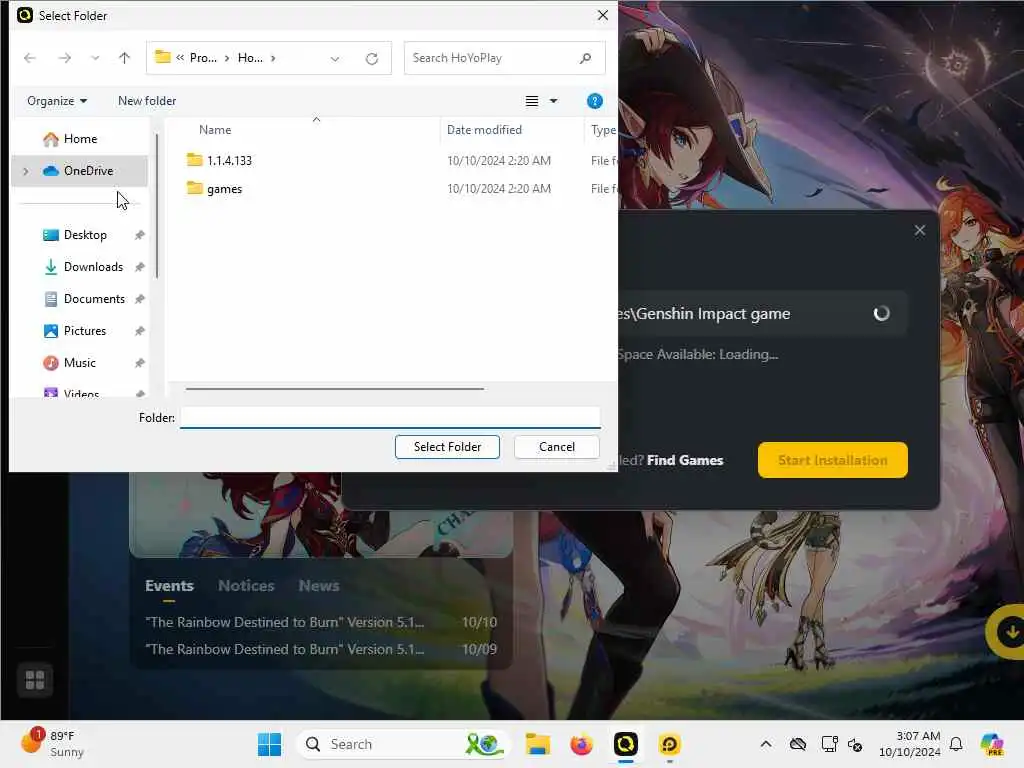The height and width of the screenshot is (768, 1024).
Task: Open the Organize menu
Action: point(57,101)
